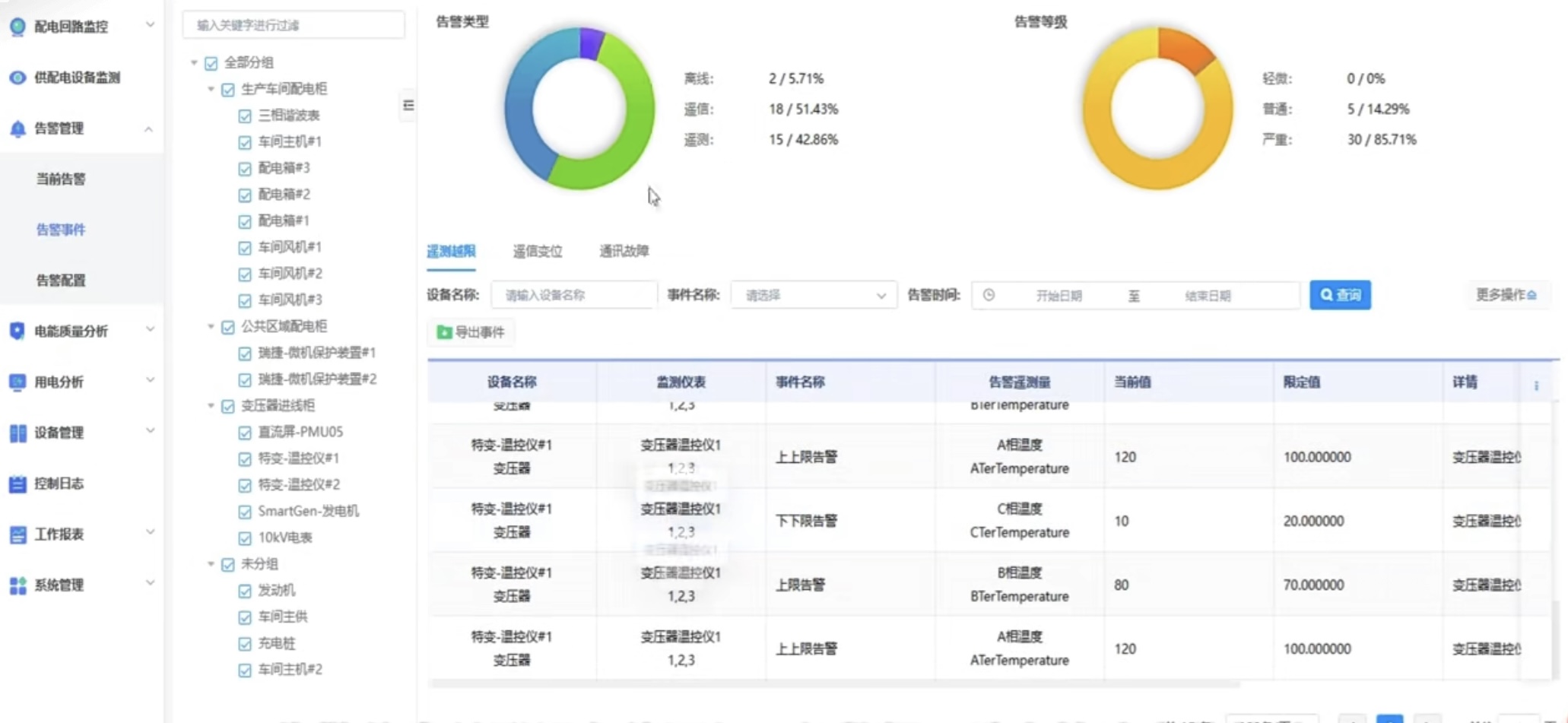Switch to the 遥信变位 tab
Image resolution: width=1568 pixels, height=723 pixels.
(x=538, y=252)
